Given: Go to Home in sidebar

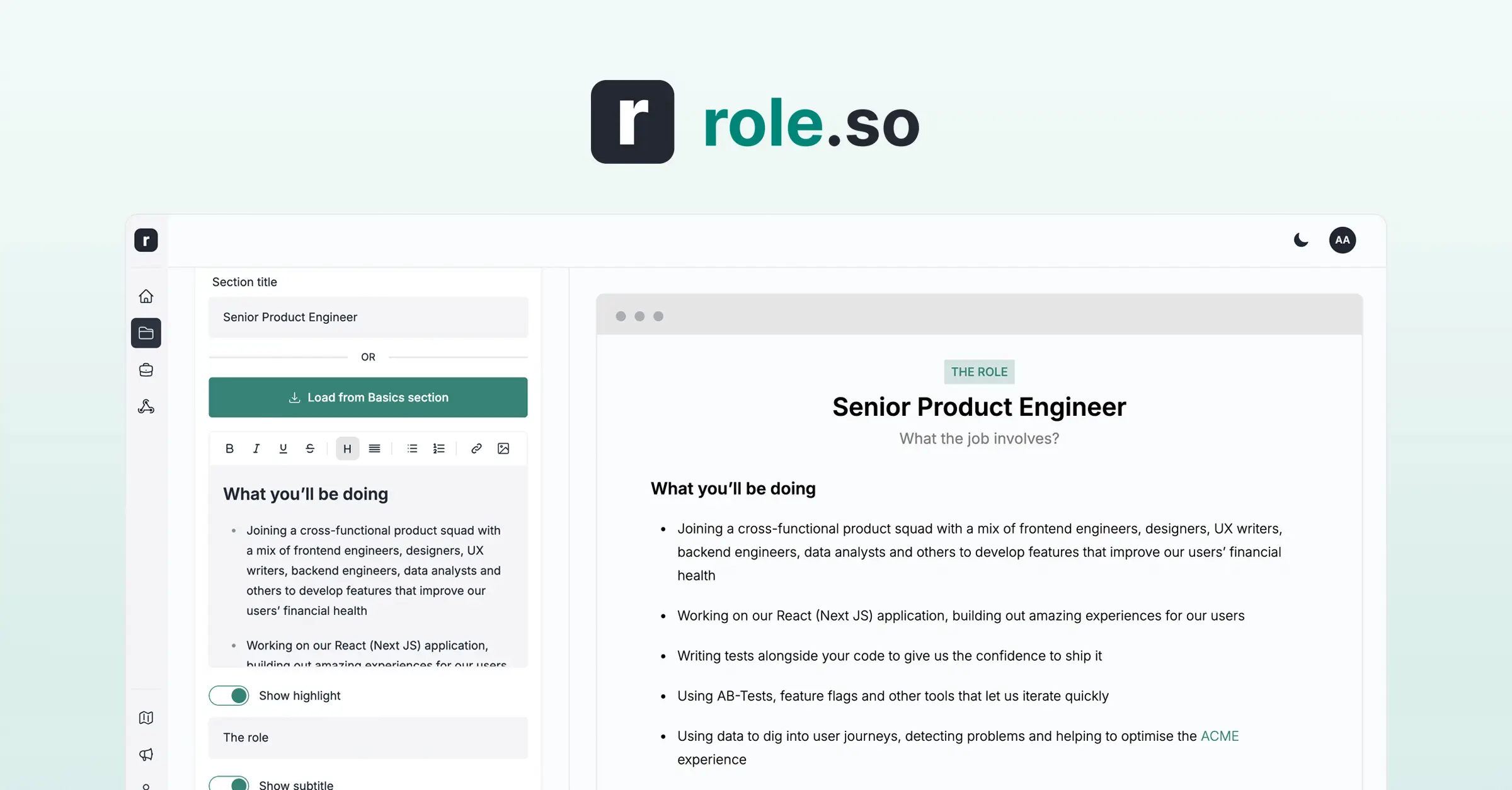Looking at the screenshot, I should (x=146, y=296).
